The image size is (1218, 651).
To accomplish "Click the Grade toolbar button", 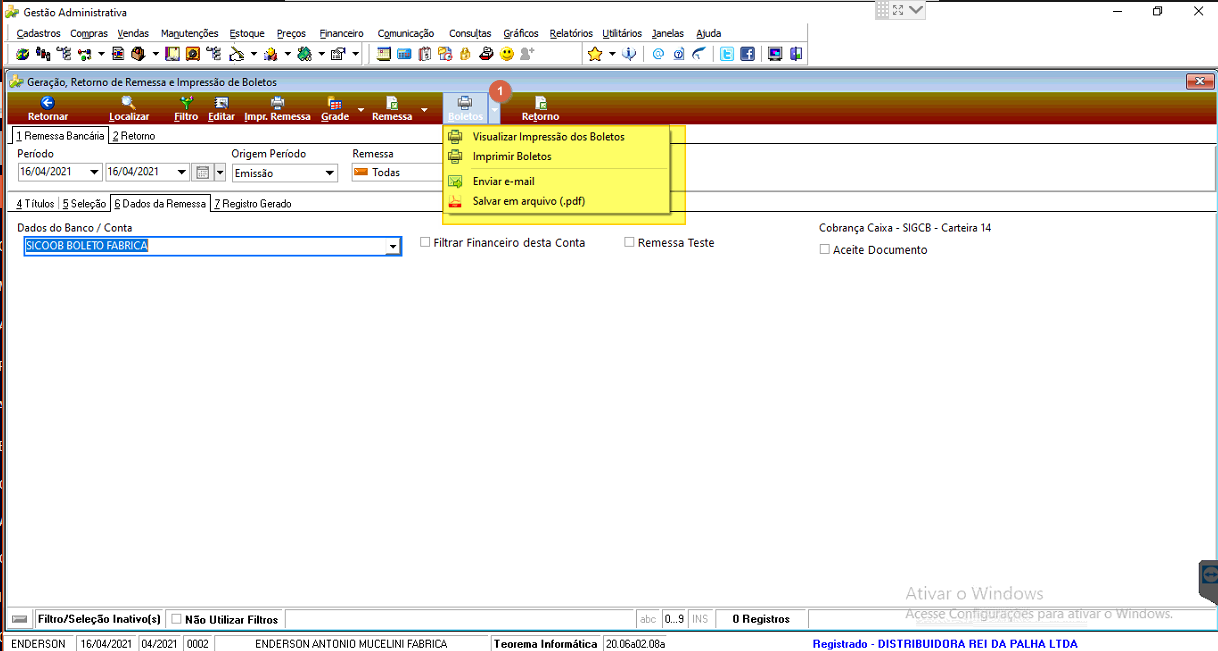I will click(x=335, y=108).
